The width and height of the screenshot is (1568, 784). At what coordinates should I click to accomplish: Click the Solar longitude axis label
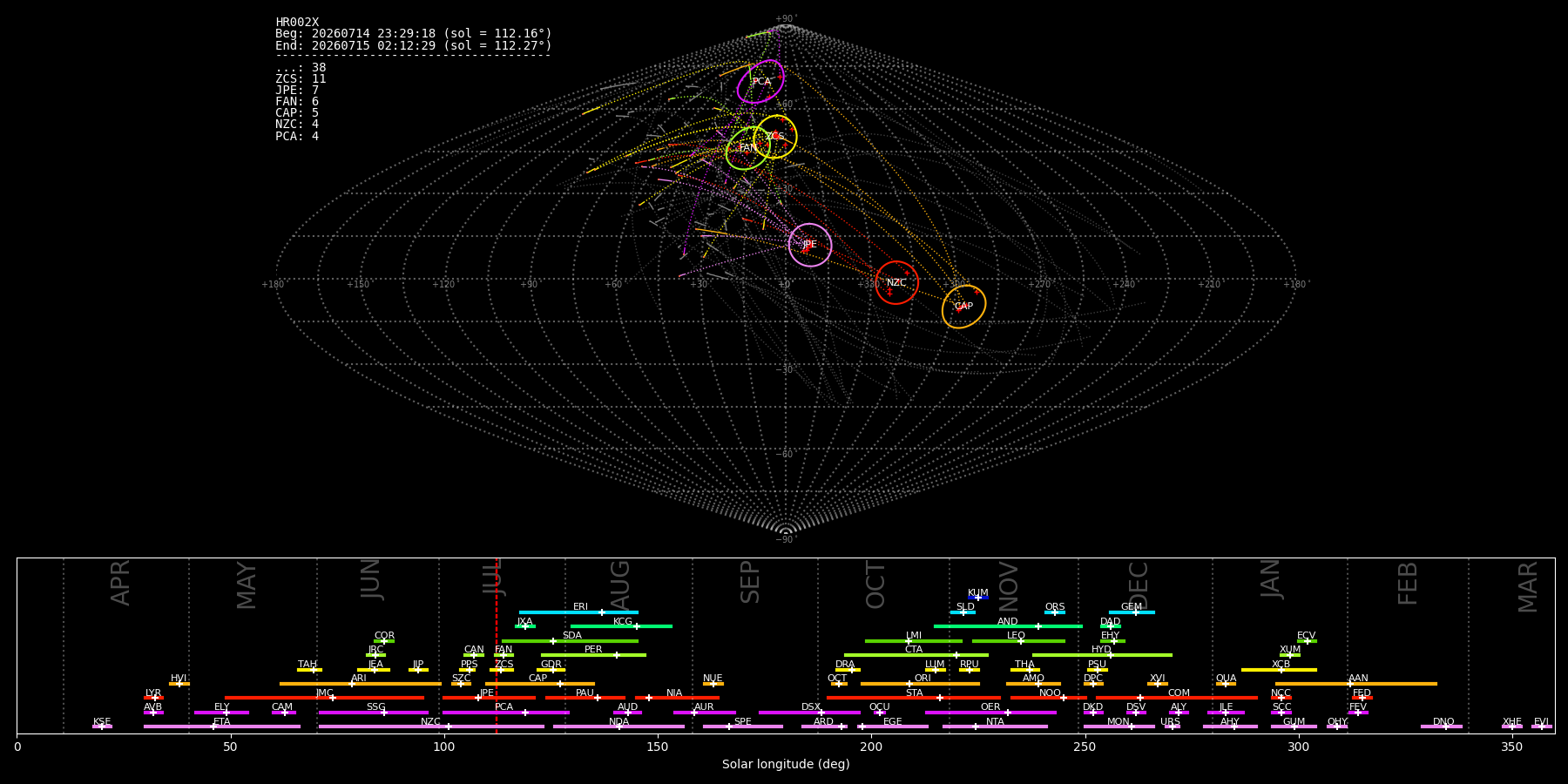[x=786, y=765]
